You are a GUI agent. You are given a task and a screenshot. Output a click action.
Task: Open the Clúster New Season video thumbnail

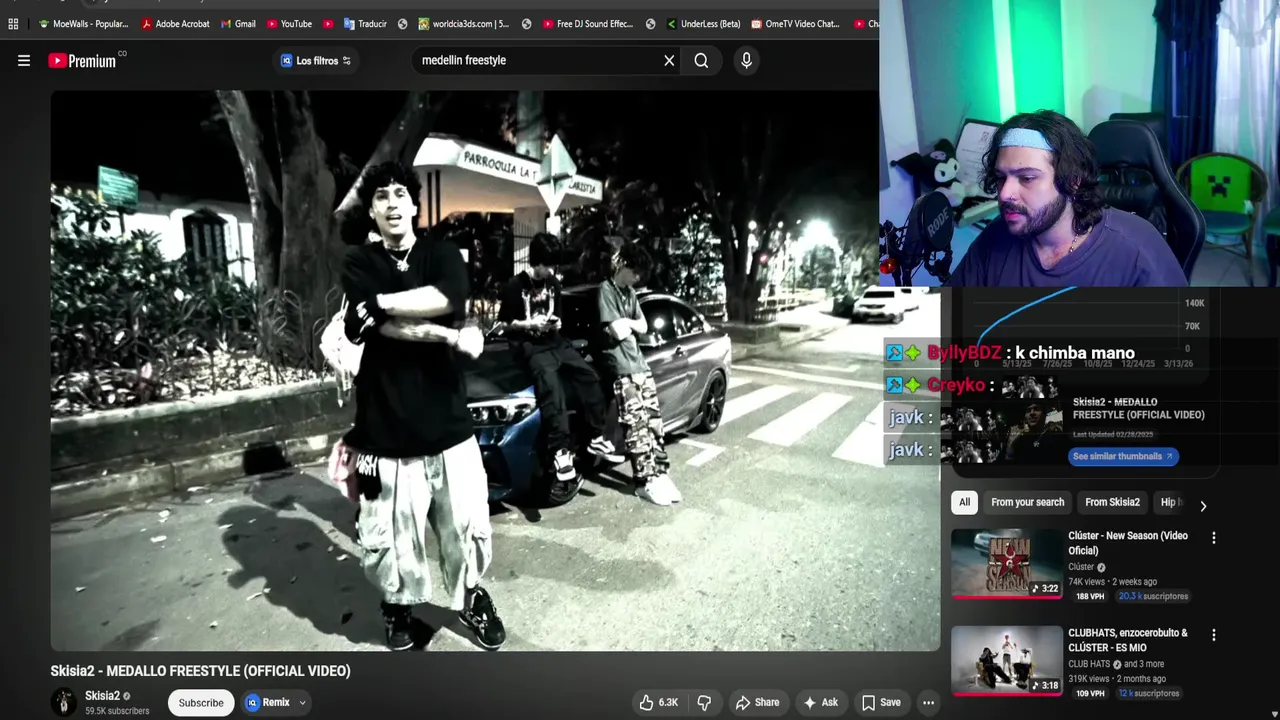click(1007, 564)
